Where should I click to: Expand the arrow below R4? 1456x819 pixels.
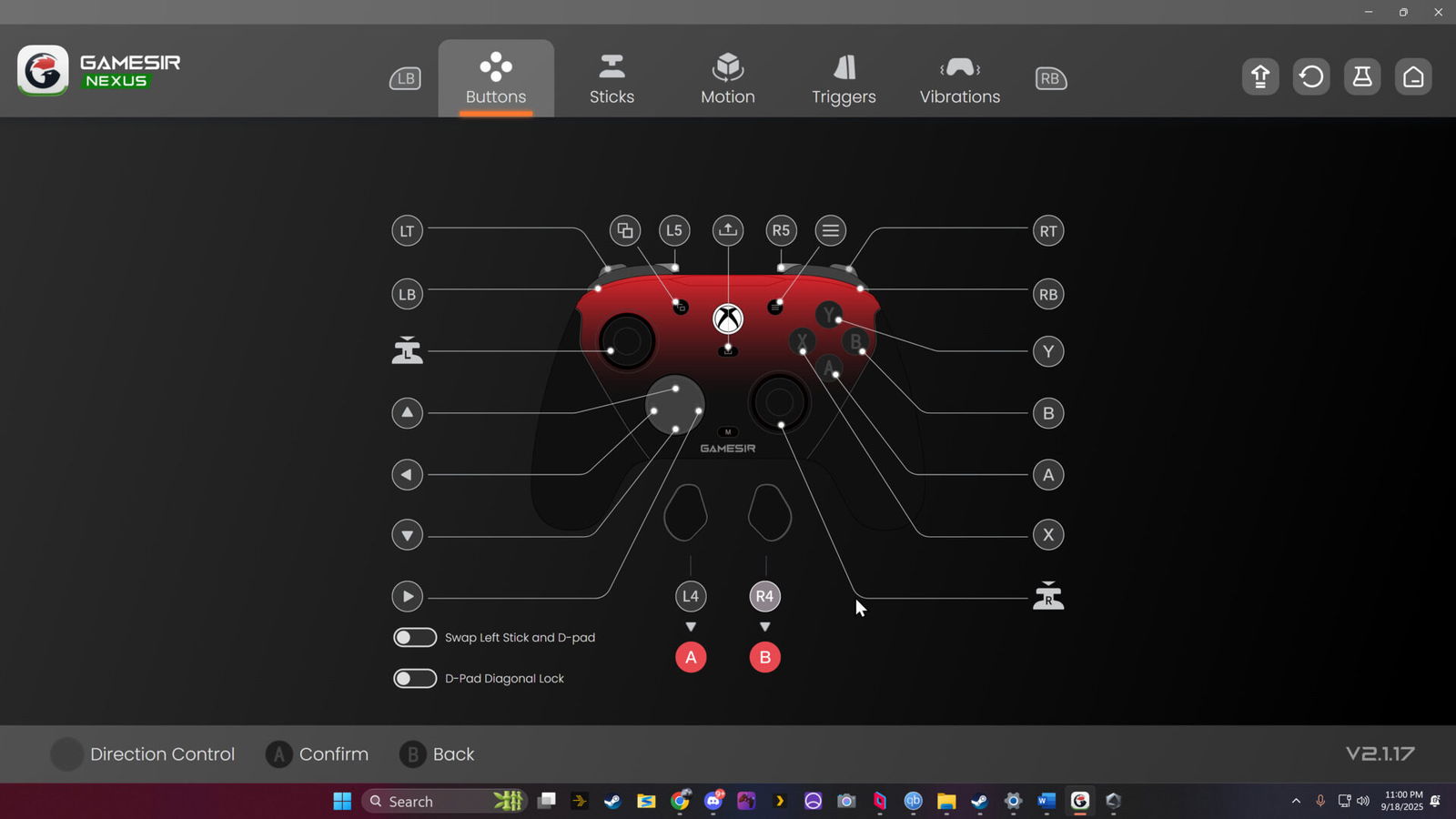click(x=764, y=627)
